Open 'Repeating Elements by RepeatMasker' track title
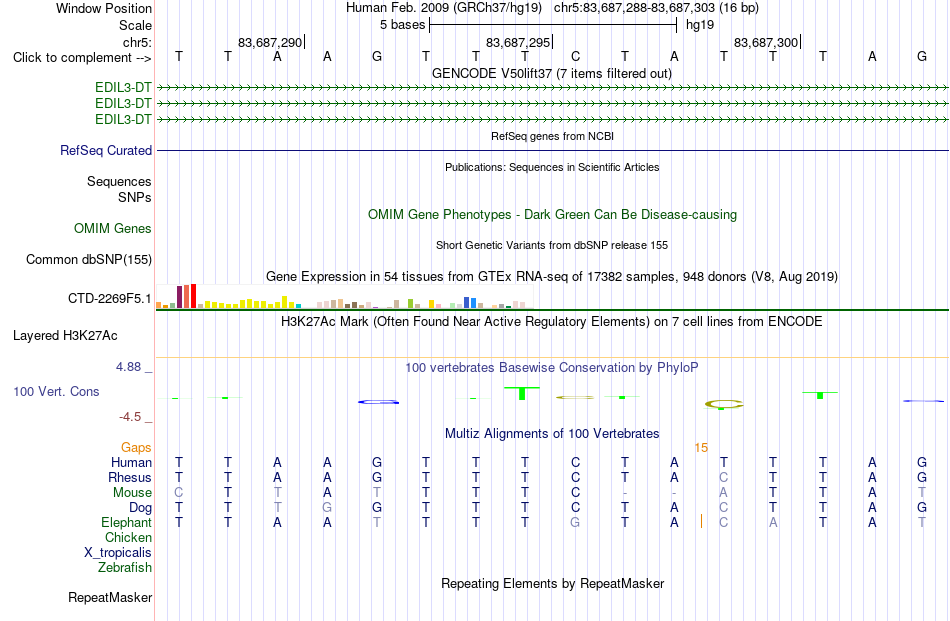 [552, 583]
